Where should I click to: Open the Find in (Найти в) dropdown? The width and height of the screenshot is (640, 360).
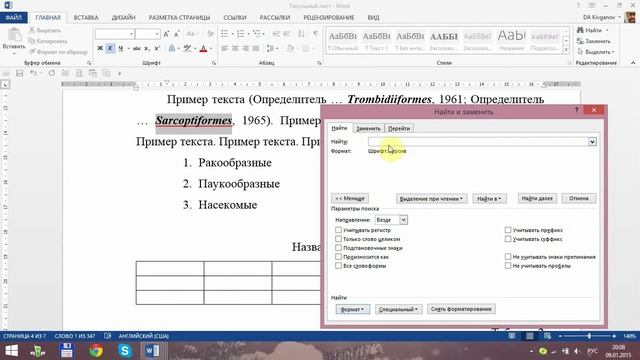(x=489, y=198)
